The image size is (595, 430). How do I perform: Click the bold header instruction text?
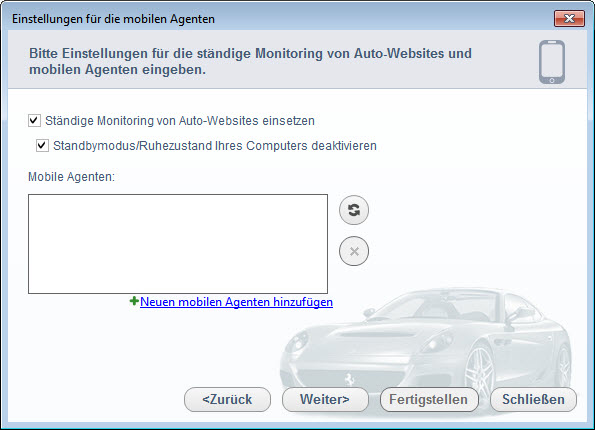tap(250, 61)
